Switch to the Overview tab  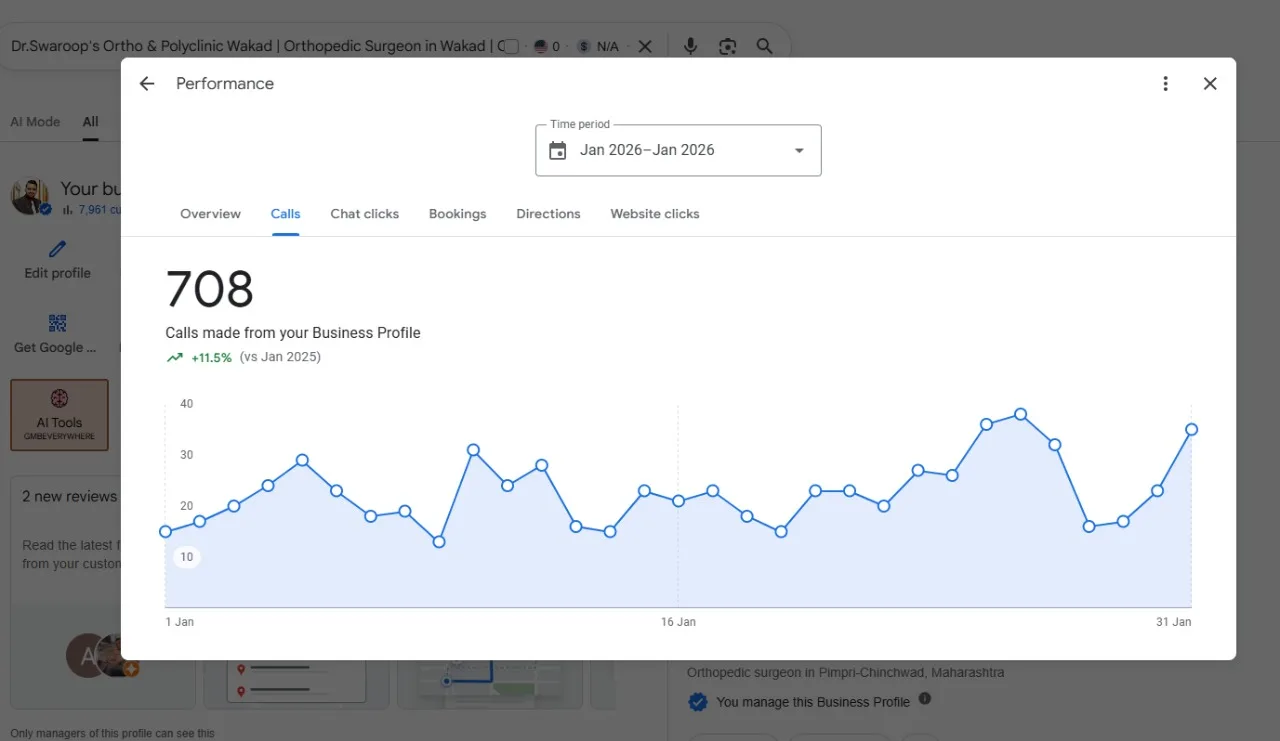[x=210, y=214]
